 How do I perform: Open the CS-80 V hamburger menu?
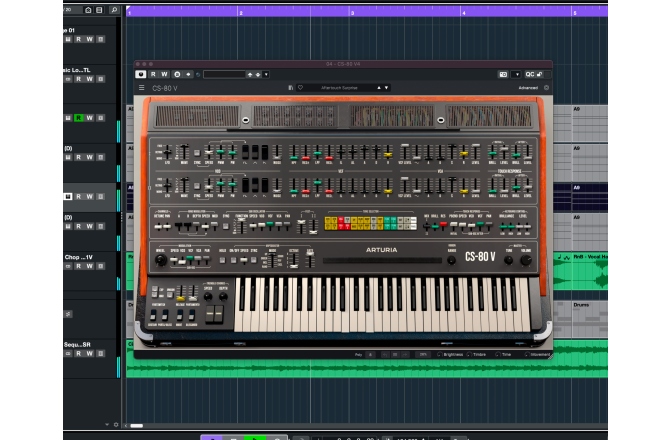pyautogui.click(x=141, y=88)
